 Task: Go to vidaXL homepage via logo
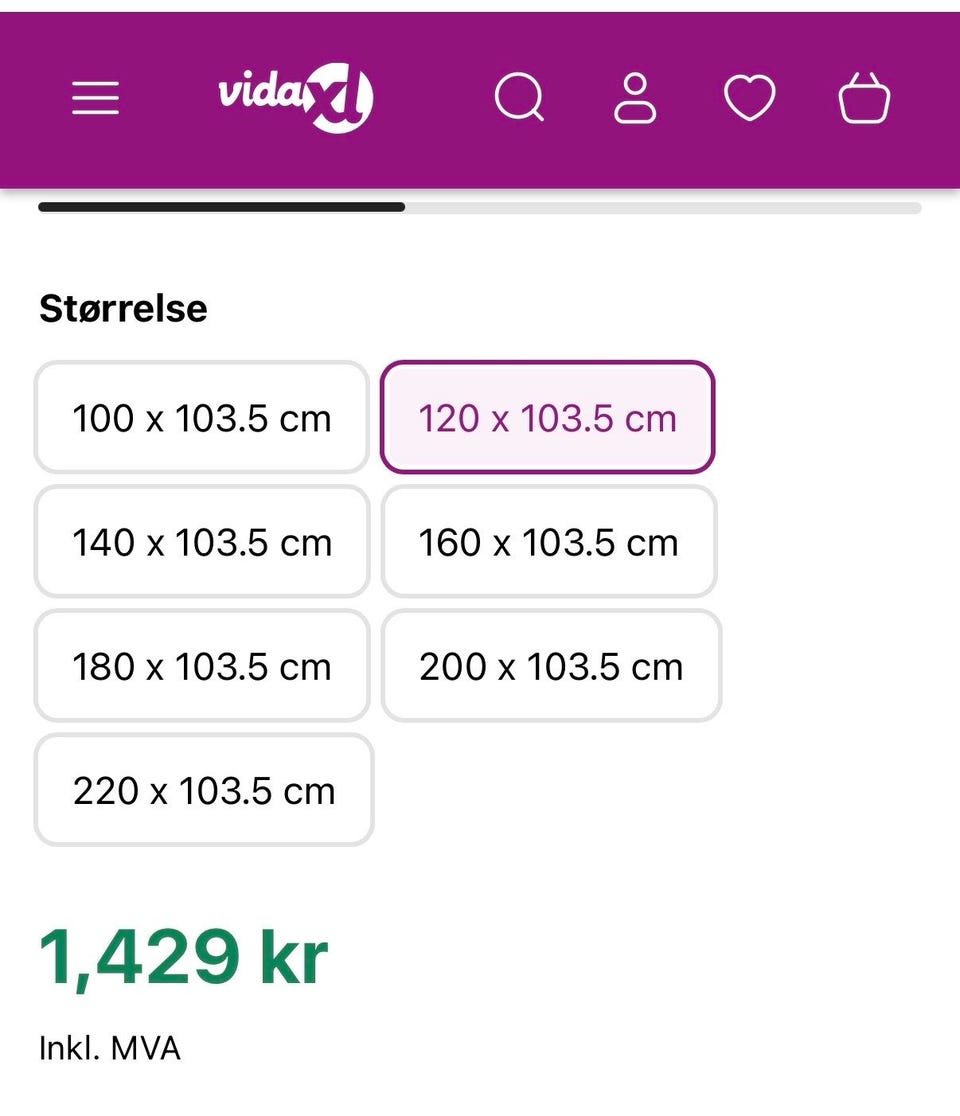point(296,98)
